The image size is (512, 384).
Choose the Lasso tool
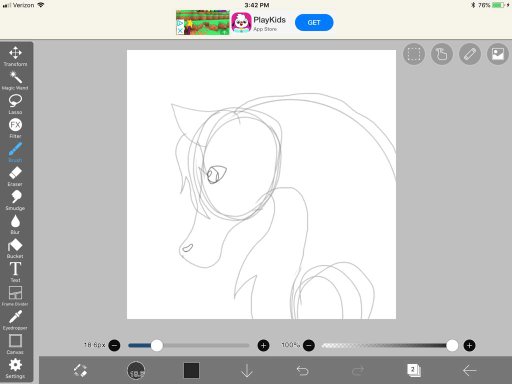[15, 104]
